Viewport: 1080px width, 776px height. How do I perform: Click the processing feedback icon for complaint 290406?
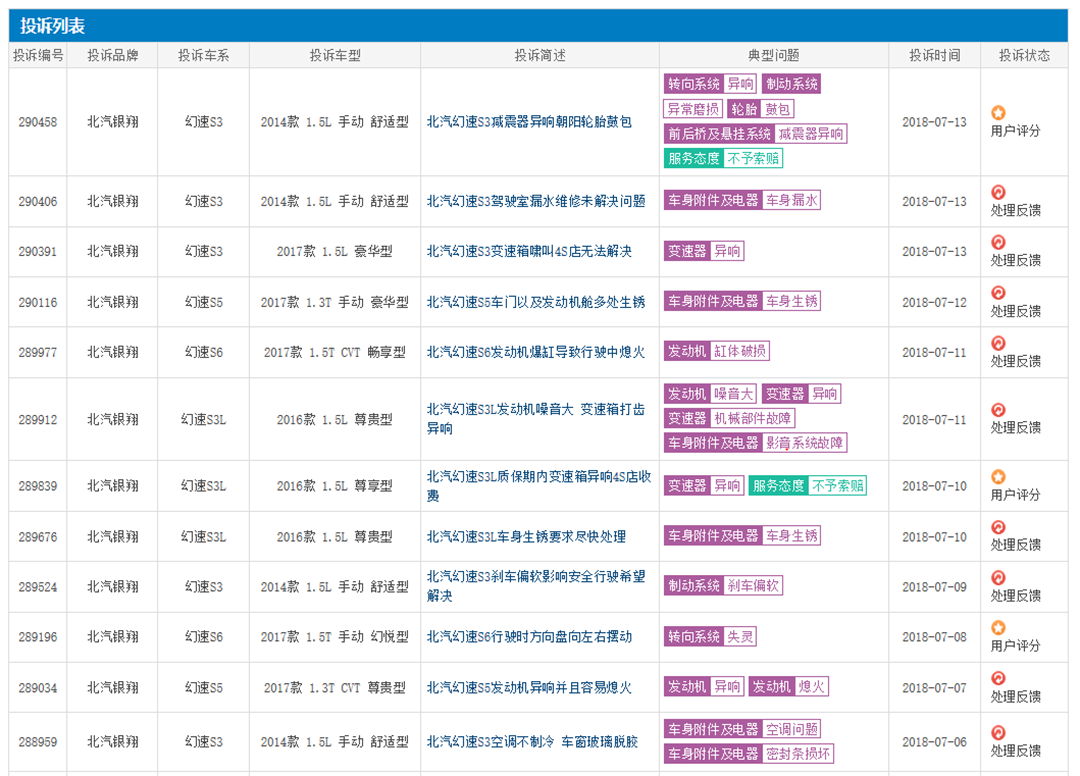997,192
